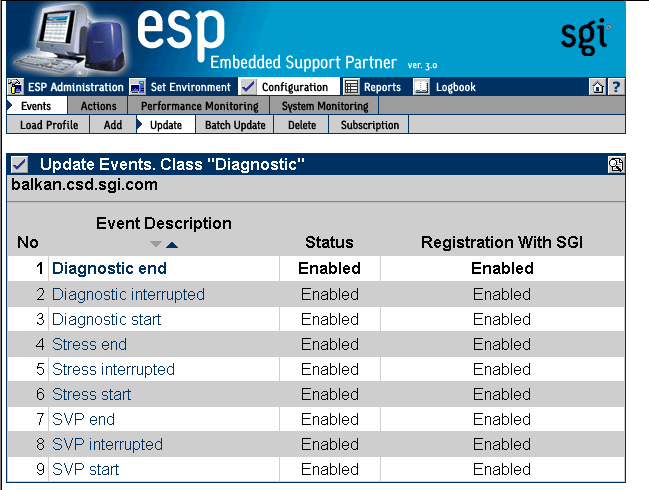Click the esp logo text in banner
649x490 pixels.
click(x=180, y=34)
